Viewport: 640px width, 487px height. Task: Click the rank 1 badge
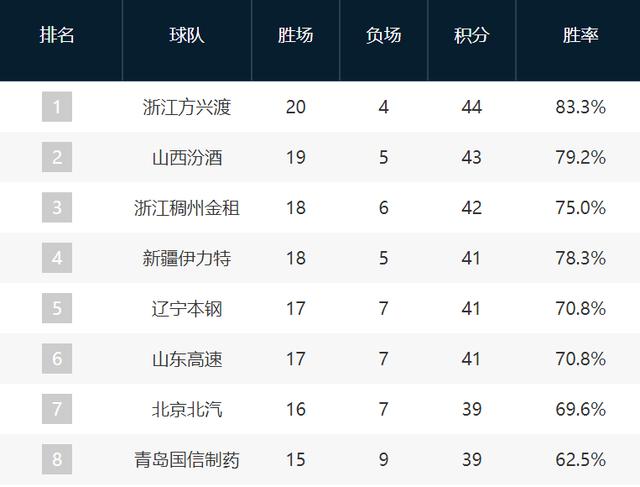pyautogui.click(x=57, y=107)
